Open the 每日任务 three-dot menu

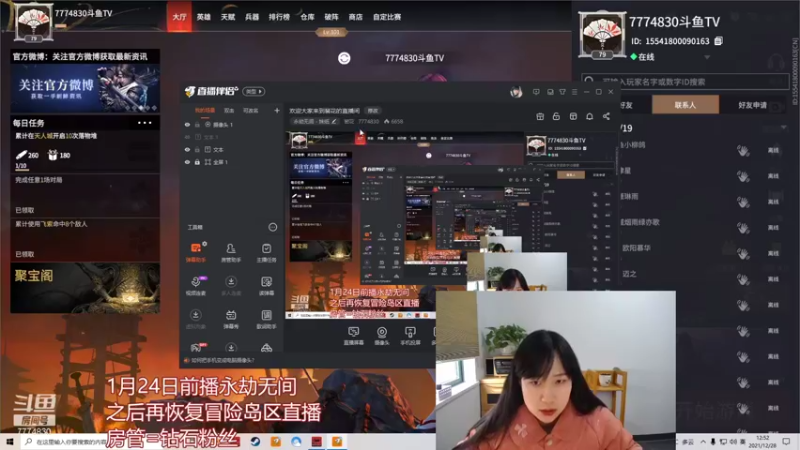(144, 123)
